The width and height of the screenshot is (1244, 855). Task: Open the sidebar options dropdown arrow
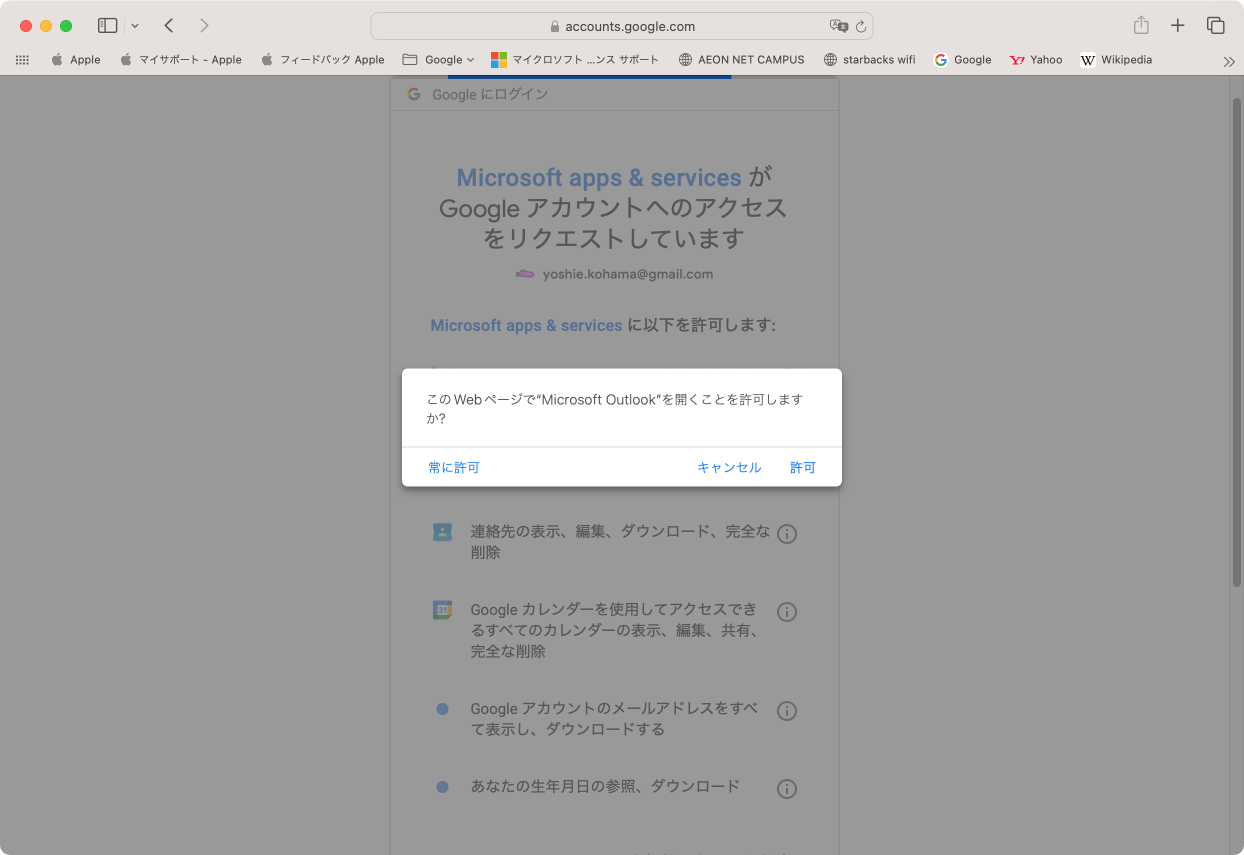pos(135,26)
